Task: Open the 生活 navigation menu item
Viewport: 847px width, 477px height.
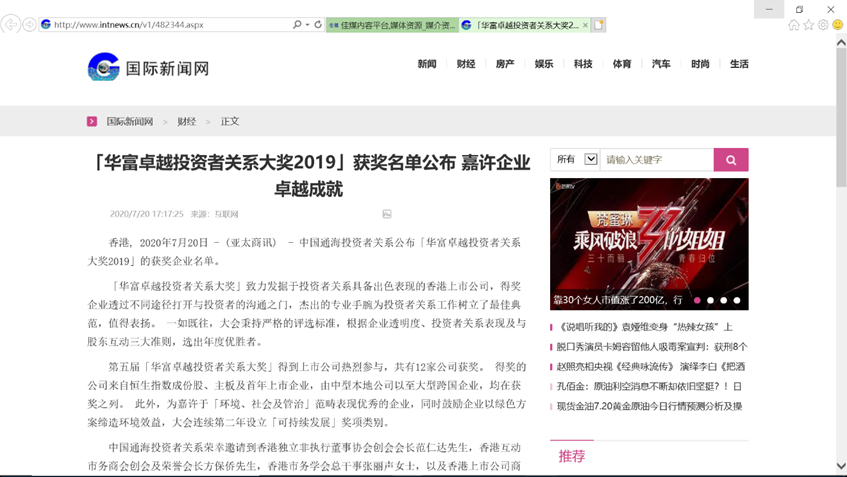Action: tap(739, 64)
